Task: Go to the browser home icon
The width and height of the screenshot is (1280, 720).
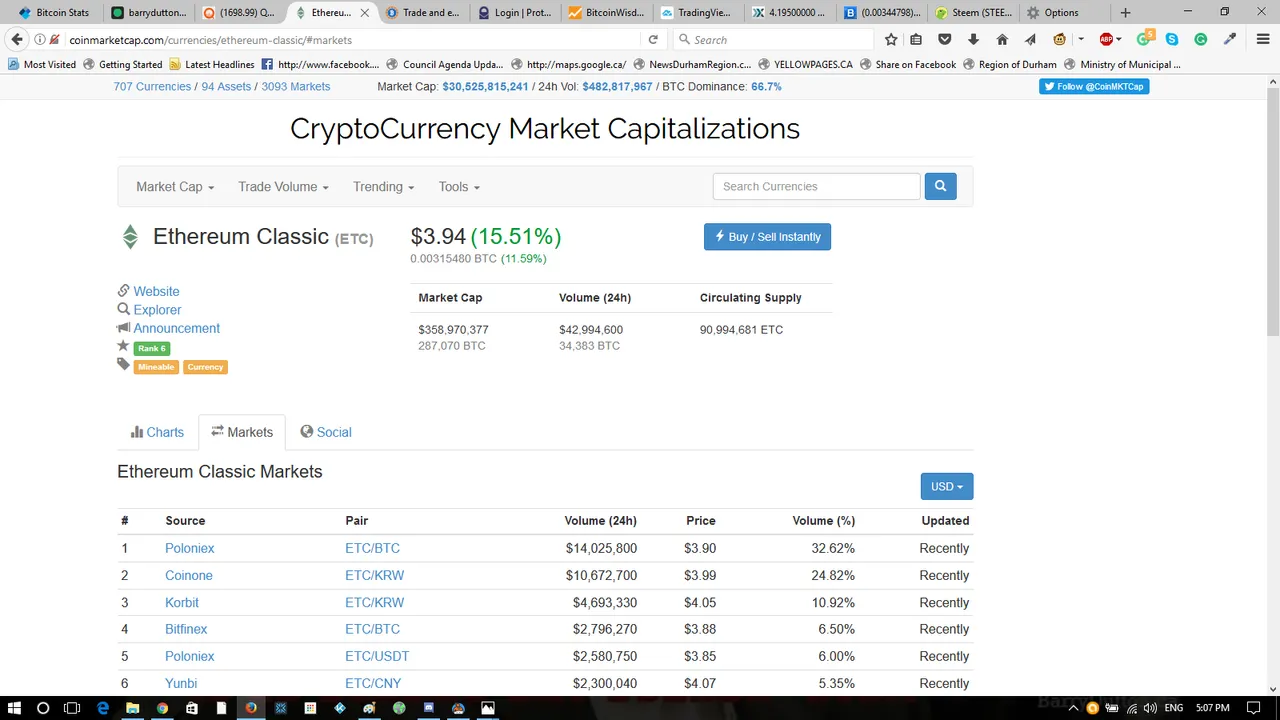Action: [1002, 40]
